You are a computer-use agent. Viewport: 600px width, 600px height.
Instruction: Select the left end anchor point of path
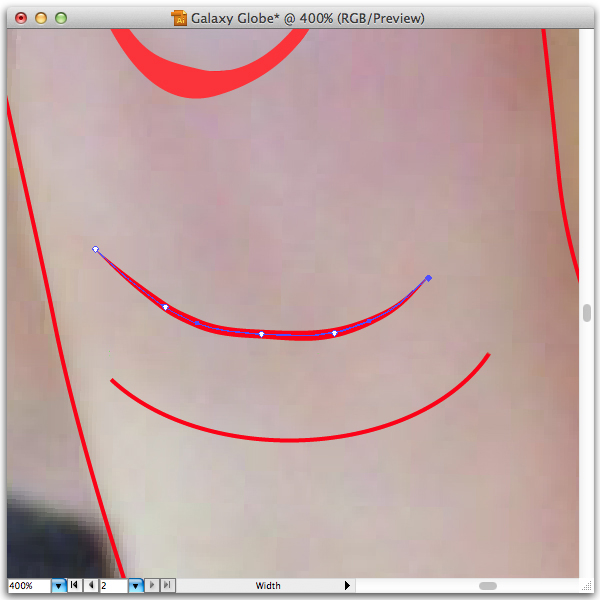click(x=96, y=249)
